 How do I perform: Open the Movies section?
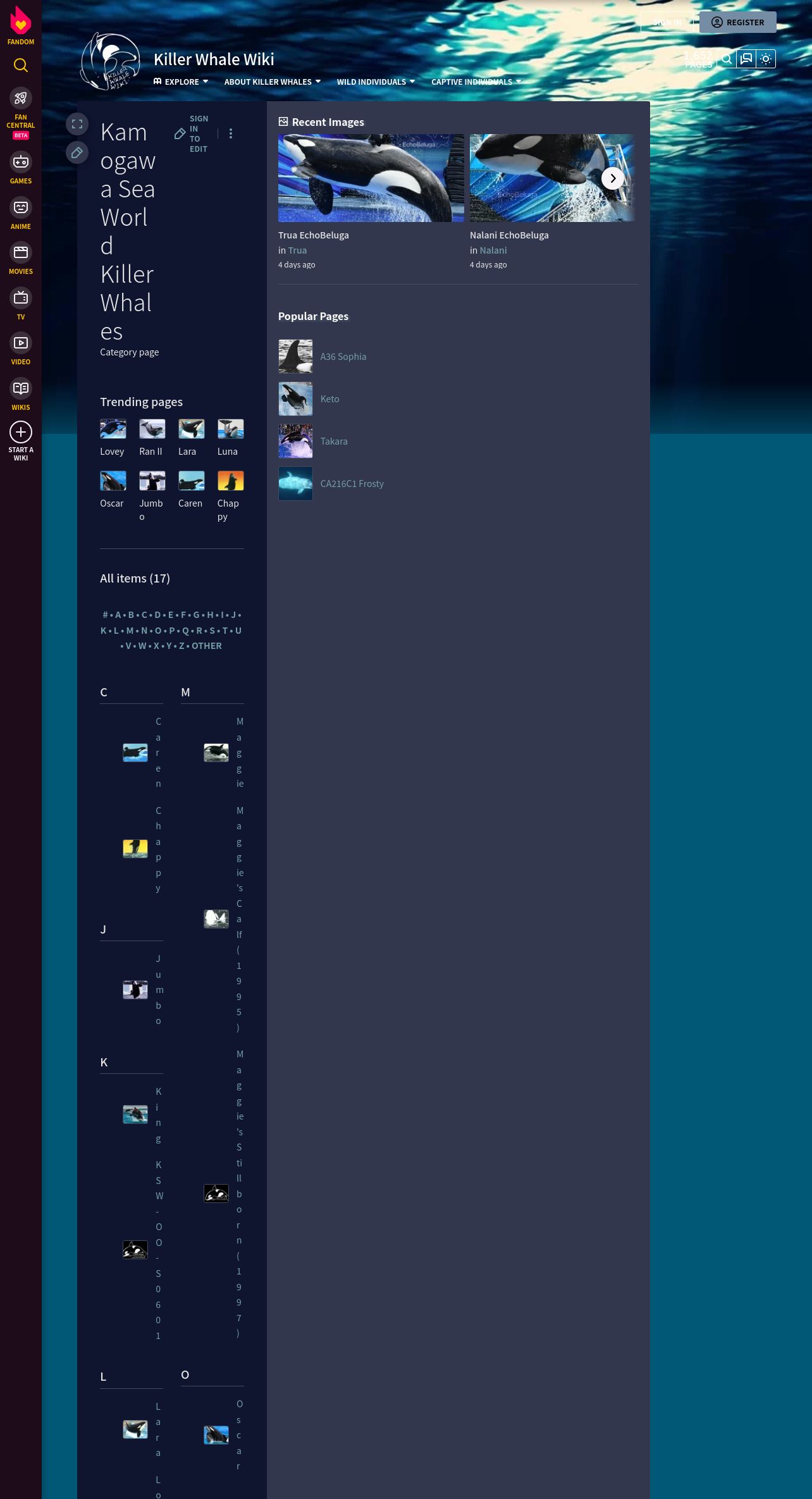(21, 259)
